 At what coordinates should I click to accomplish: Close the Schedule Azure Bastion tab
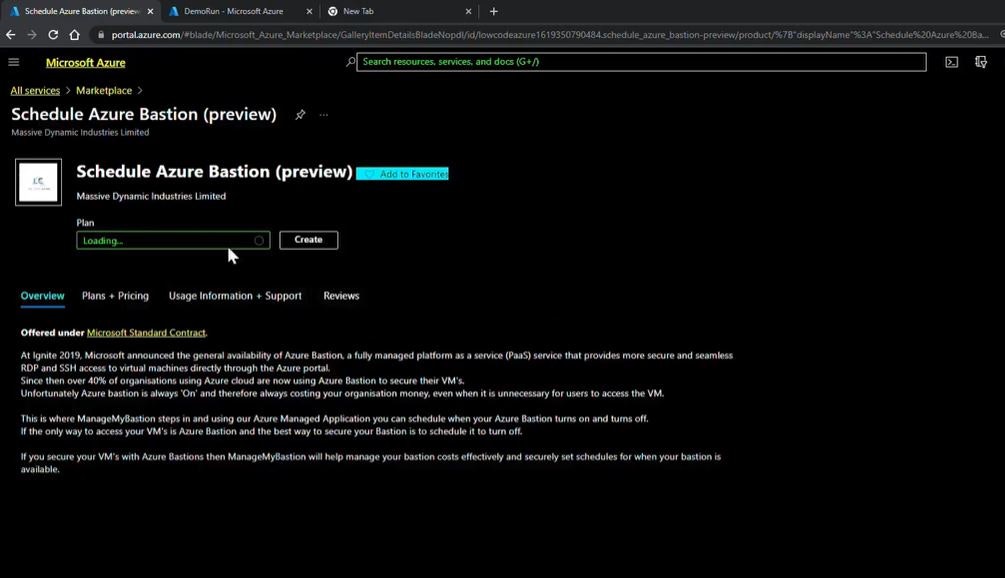click(x=150, y=11)
